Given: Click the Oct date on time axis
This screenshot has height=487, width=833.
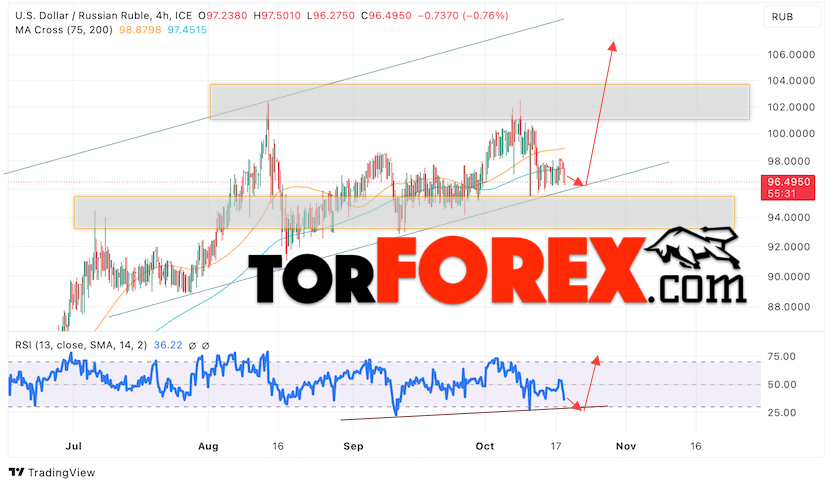Looking at the screenshot, I should coord(485,446).
